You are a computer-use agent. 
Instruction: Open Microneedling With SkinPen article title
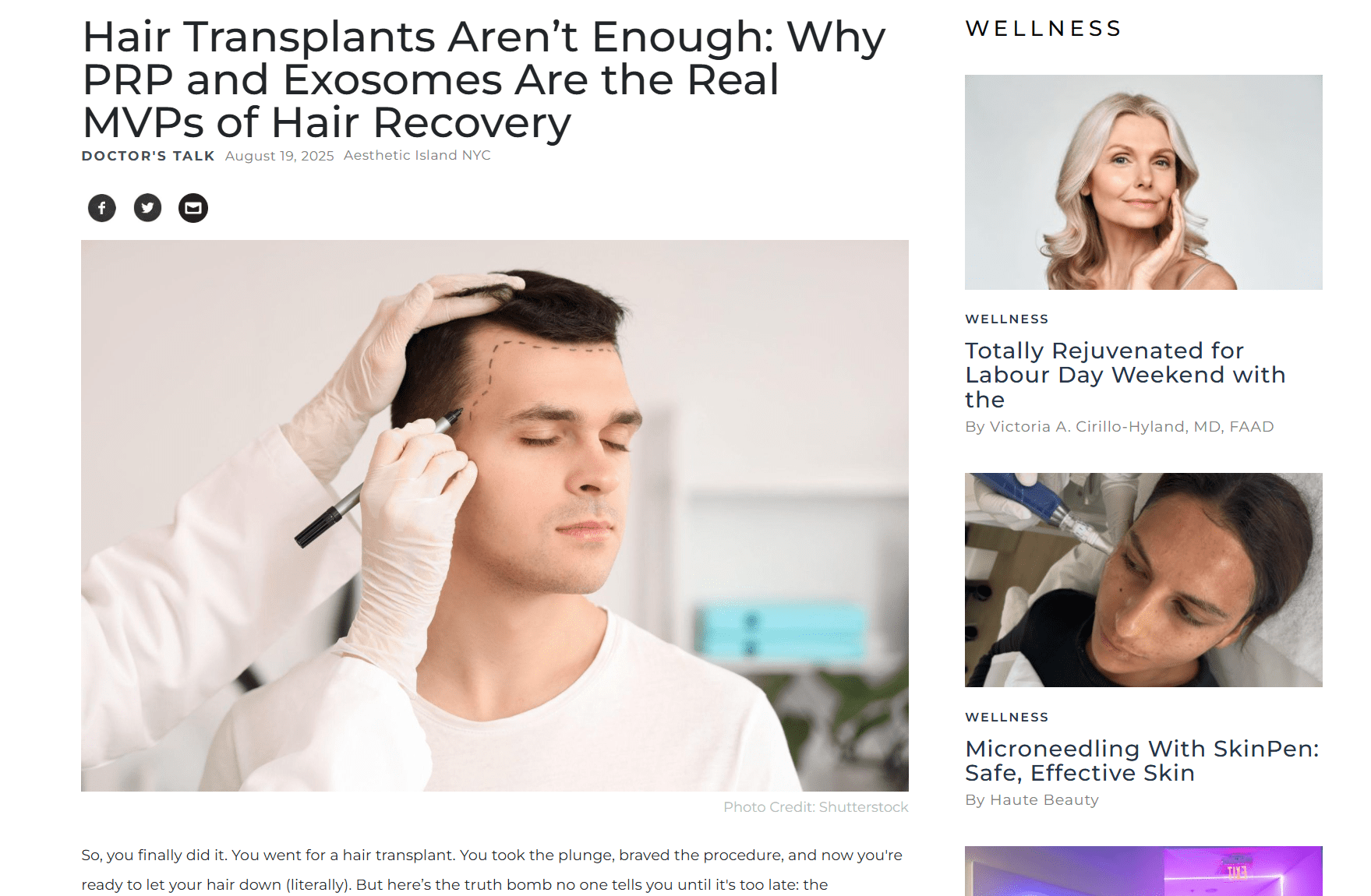1142,760
